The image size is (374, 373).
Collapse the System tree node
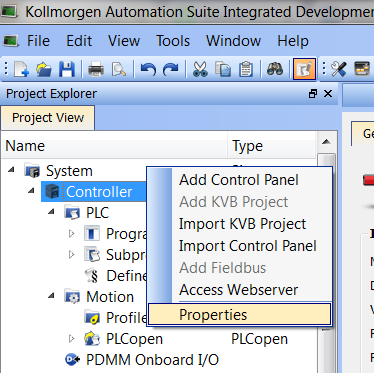[x=12, y=170]
